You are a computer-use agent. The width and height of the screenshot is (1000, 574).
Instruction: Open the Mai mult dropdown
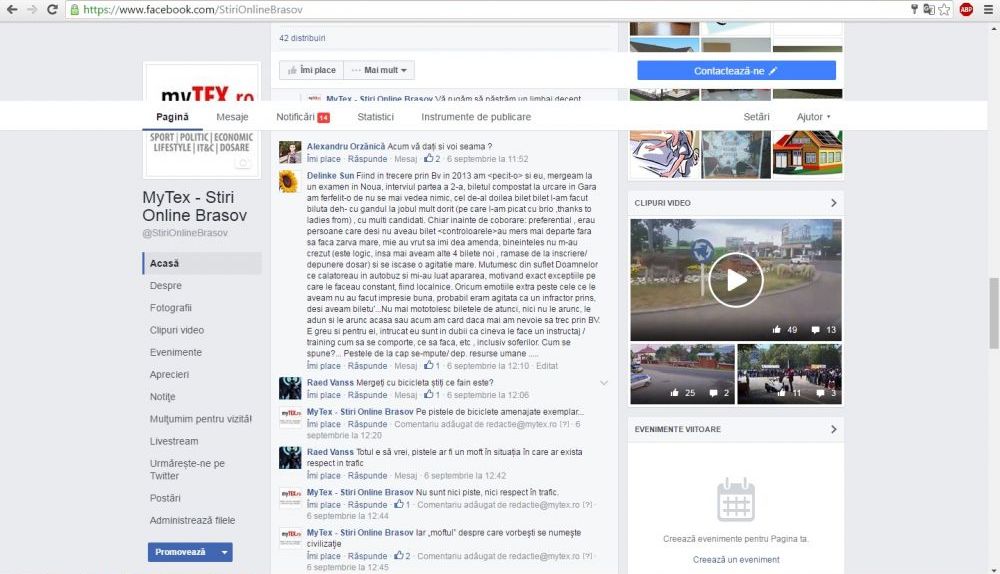click(x=379, y=70)
